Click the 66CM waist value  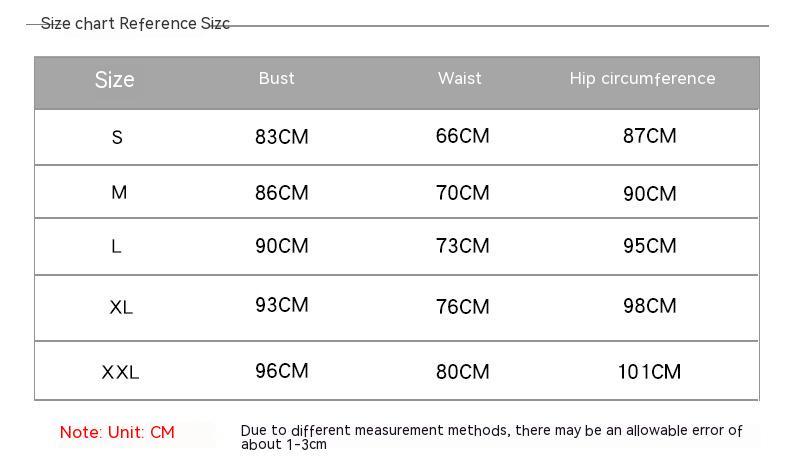[x=463, y=136]
